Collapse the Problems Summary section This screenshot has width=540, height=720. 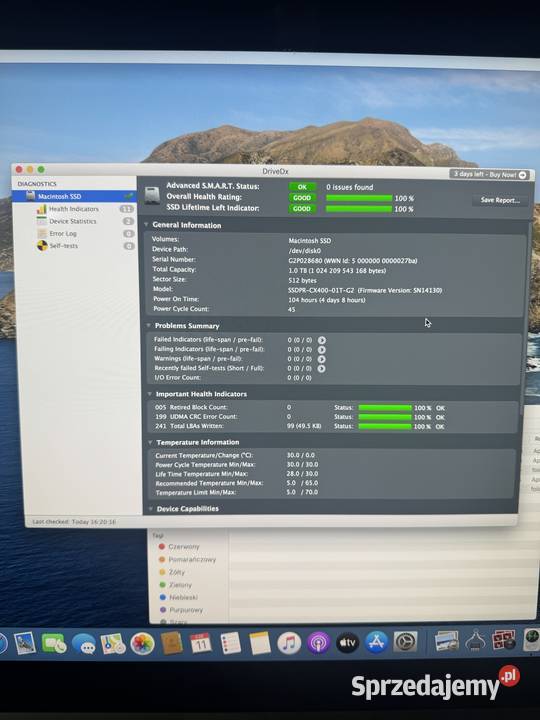pyautogui.click(x=148, y=325)
